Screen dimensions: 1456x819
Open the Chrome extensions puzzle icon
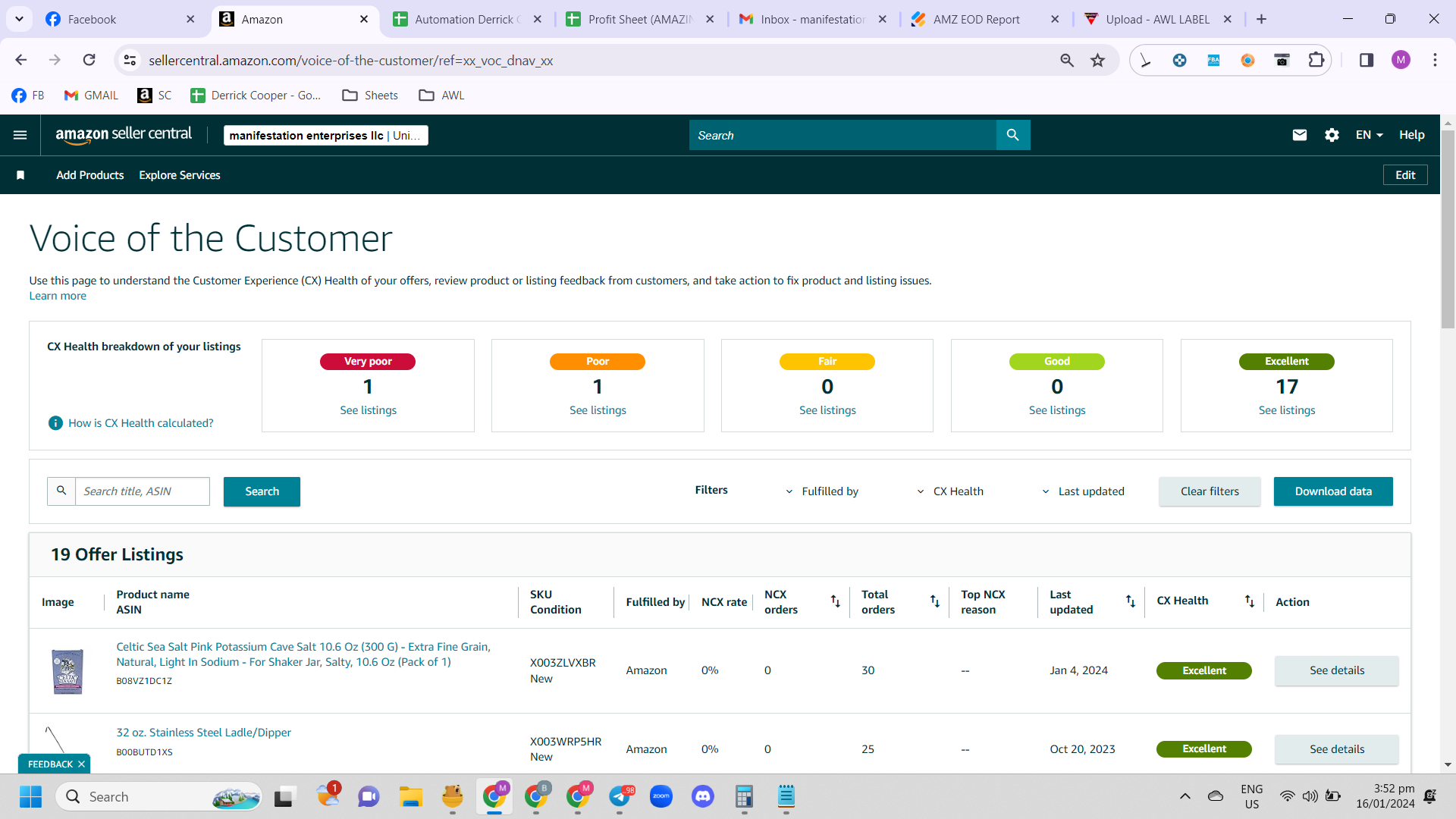[1316, 60]
